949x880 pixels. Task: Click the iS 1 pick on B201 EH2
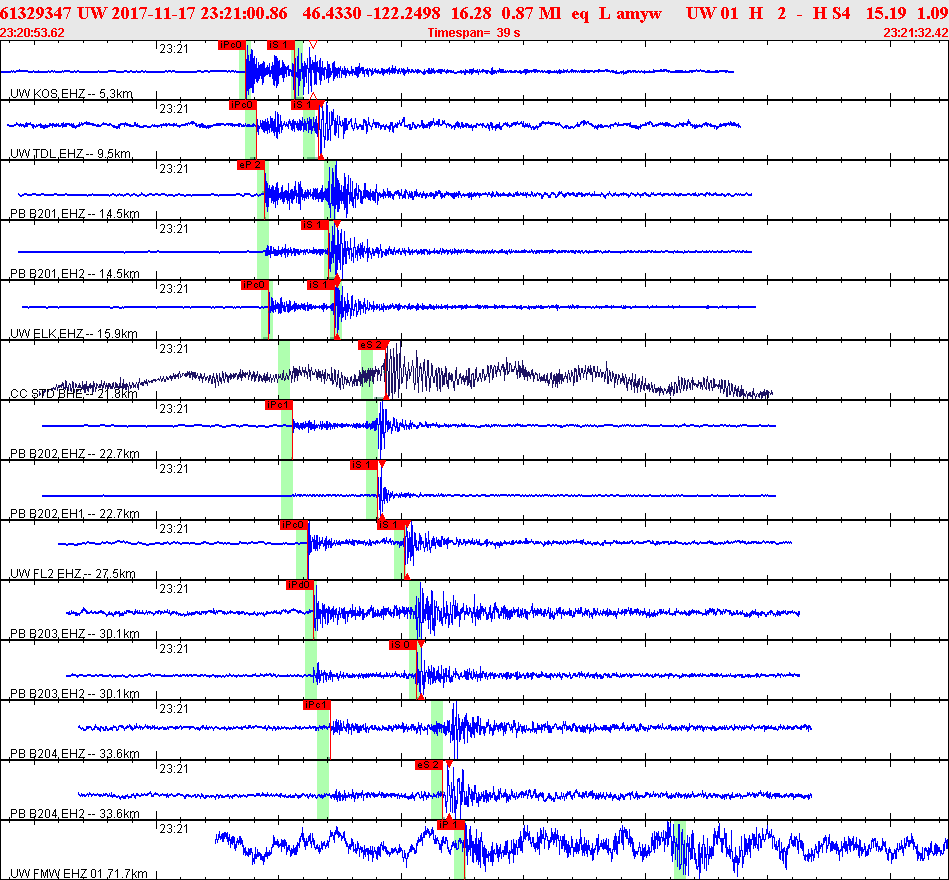pyautogui.click(x=315, y=225)
